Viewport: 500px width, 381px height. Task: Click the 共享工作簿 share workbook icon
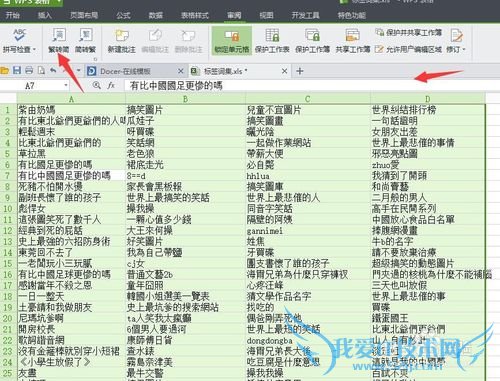(352, 36)
